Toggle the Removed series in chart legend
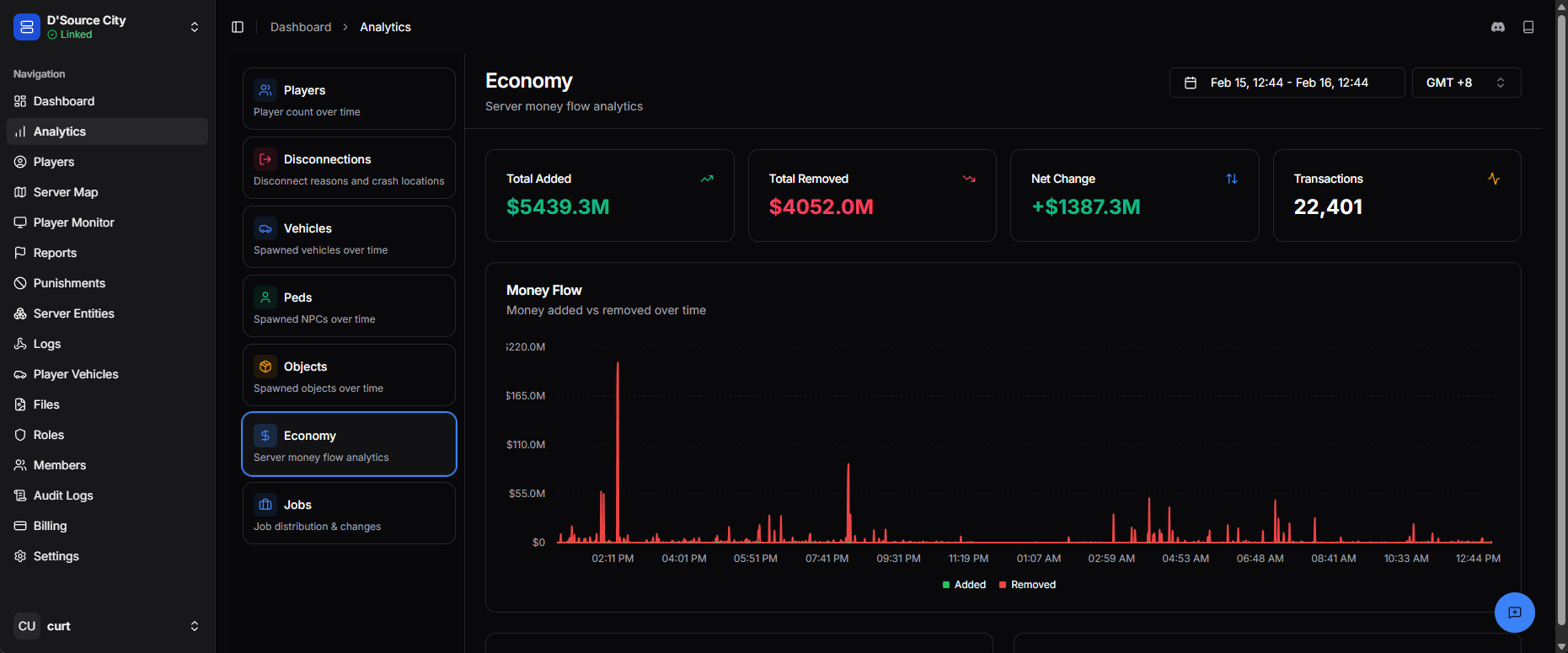The width and height of the screenshot is (1568, 653). point(1027,585)
